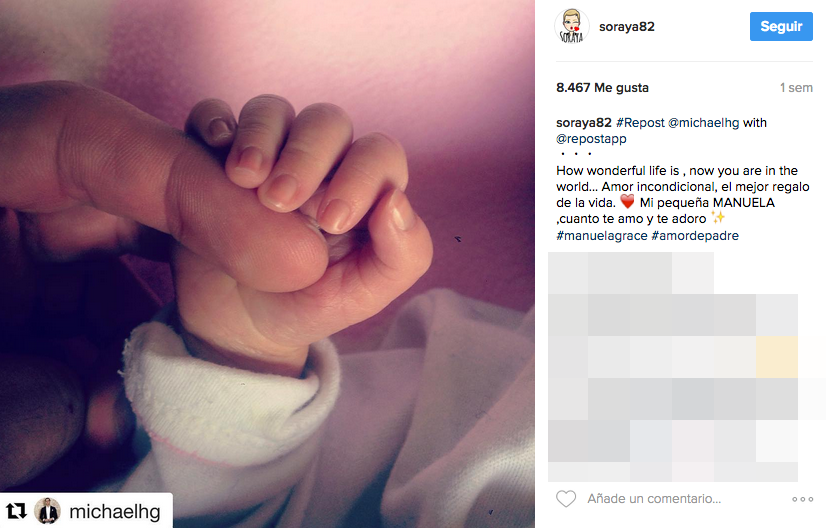The image size is (827, 528).
Task: Open the three dots options menu
Action: 802,499
